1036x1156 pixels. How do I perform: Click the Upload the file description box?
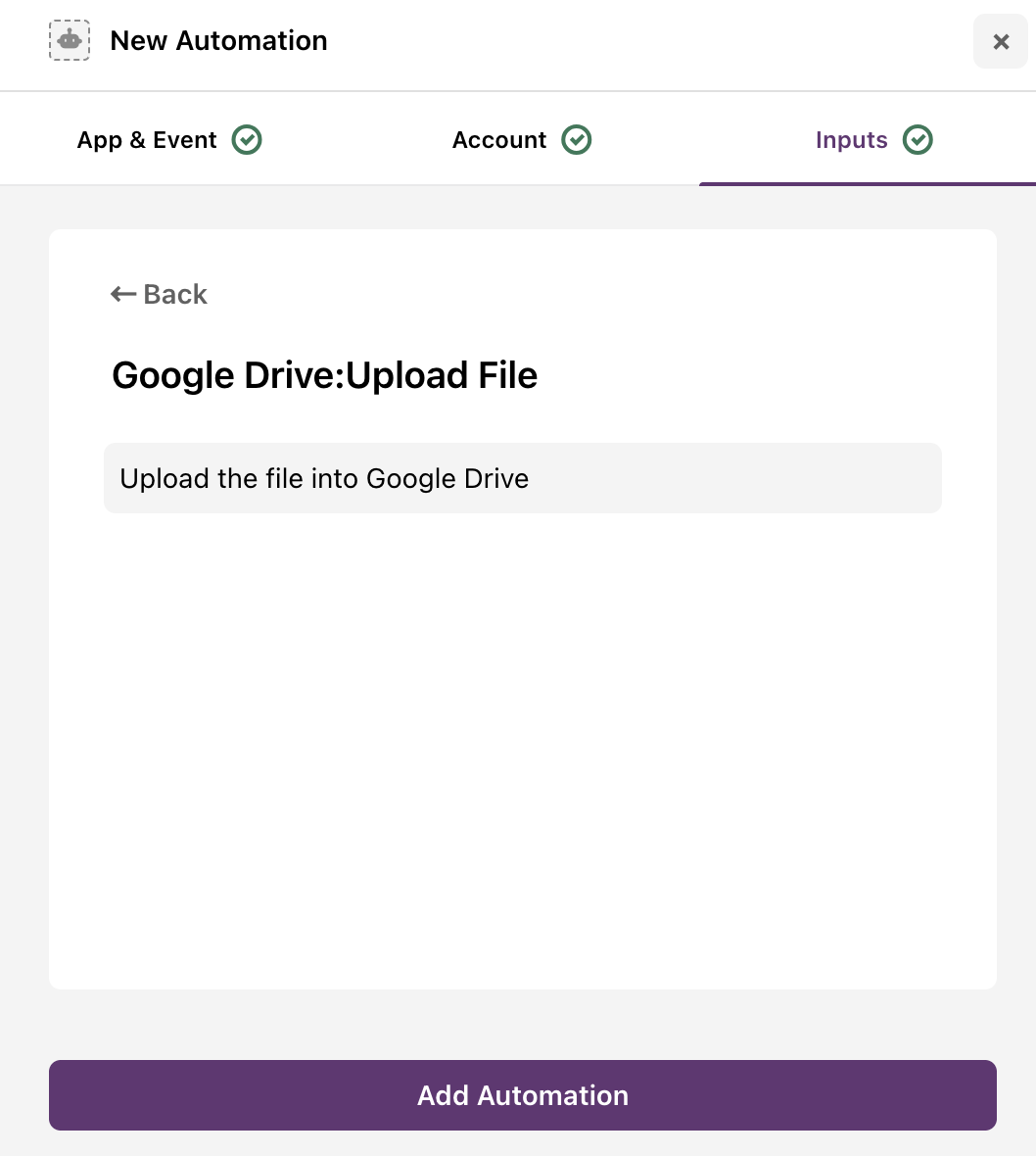point(523,478)
